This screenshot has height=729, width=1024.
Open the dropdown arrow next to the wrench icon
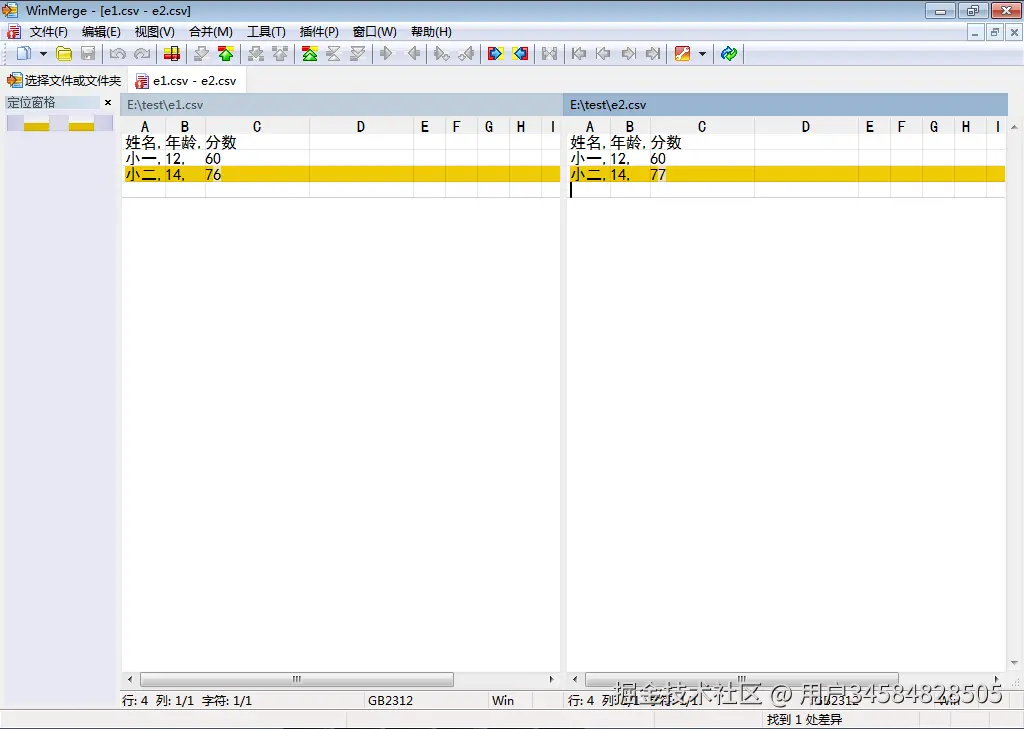[702, 53]
